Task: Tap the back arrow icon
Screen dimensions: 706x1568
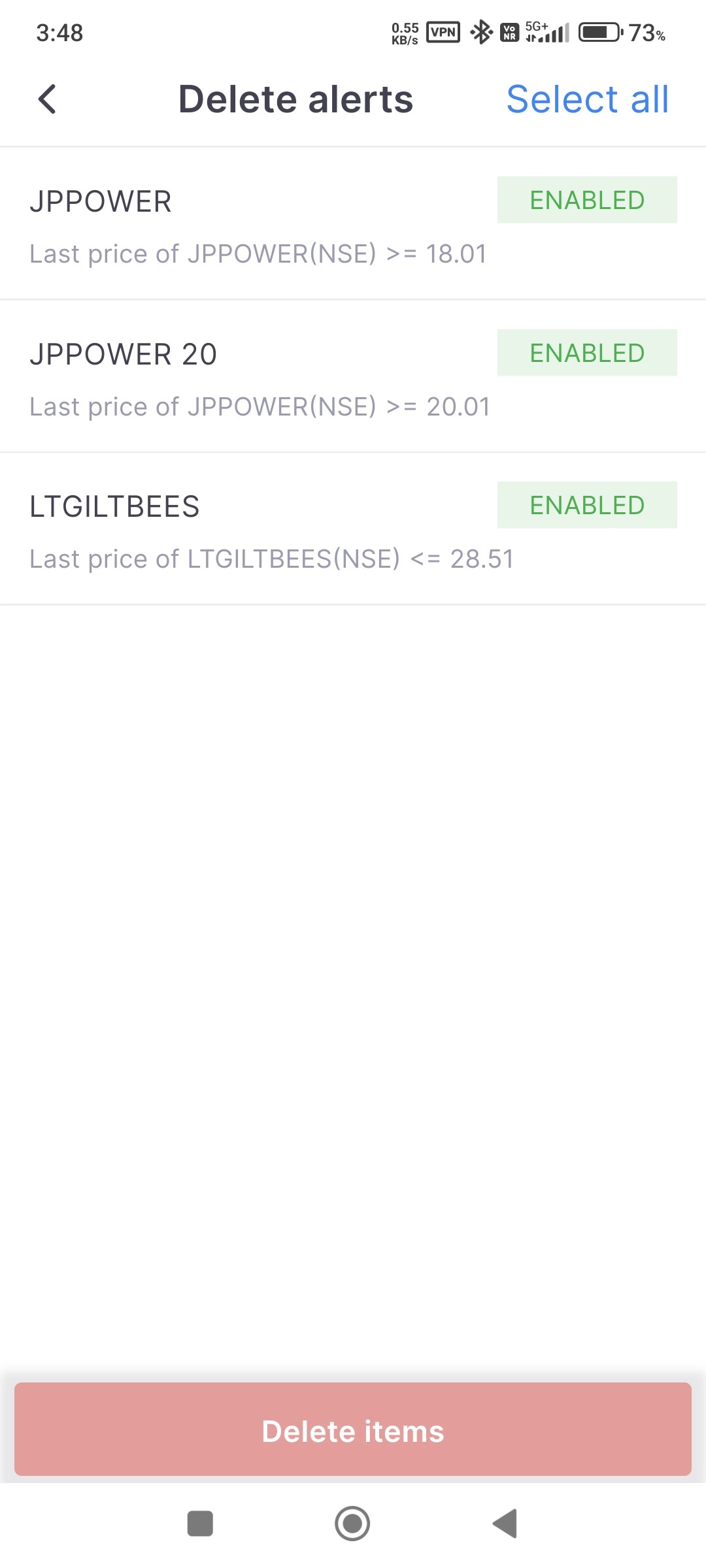Action: click(47, 99)
